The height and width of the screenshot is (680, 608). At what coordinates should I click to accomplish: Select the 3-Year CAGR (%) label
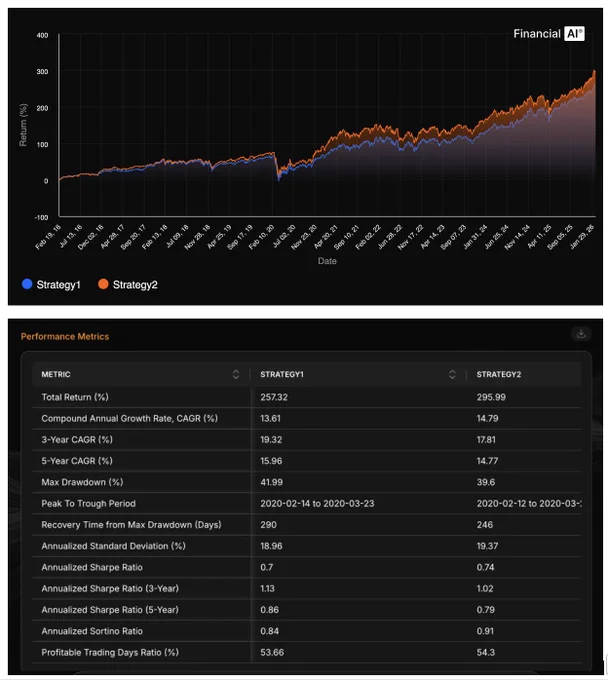77,440
